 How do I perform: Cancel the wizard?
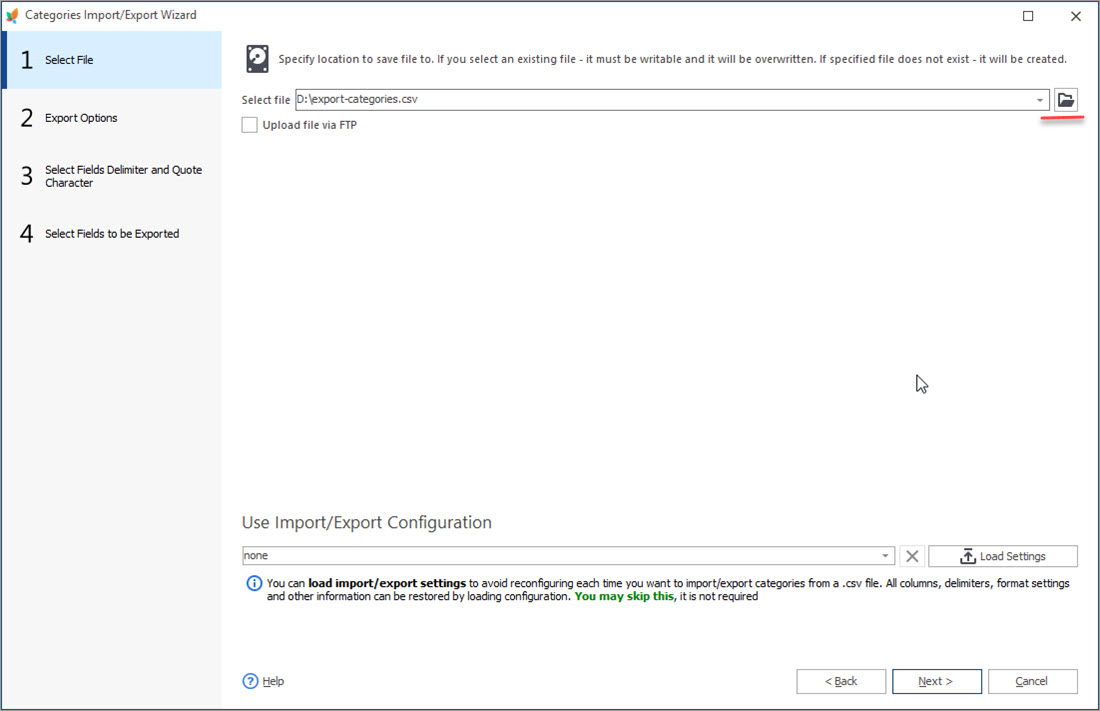[x=1032, y=681]
